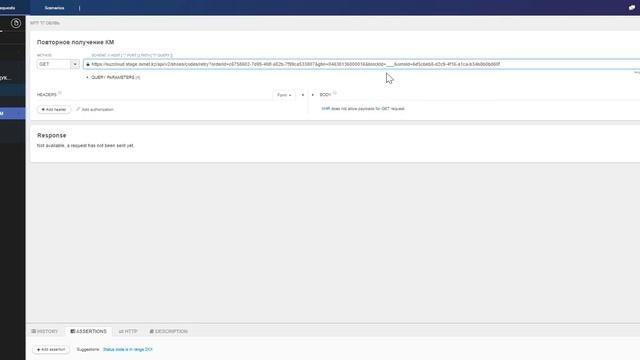Switch to the HTTP tab
The image size is (640, 360).
point(128,331)
